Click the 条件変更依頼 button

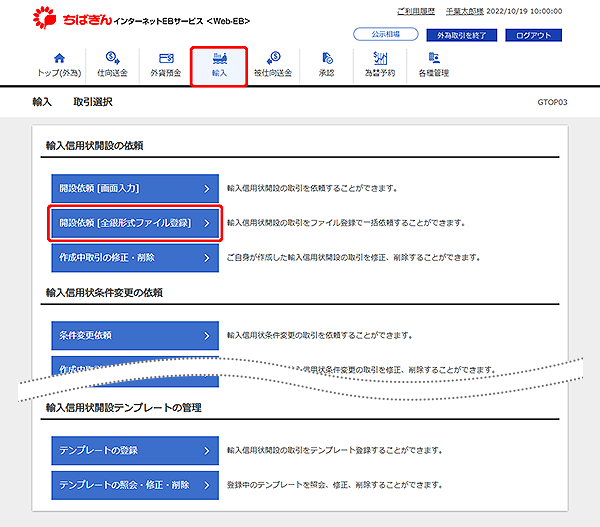tap(135, 336)
